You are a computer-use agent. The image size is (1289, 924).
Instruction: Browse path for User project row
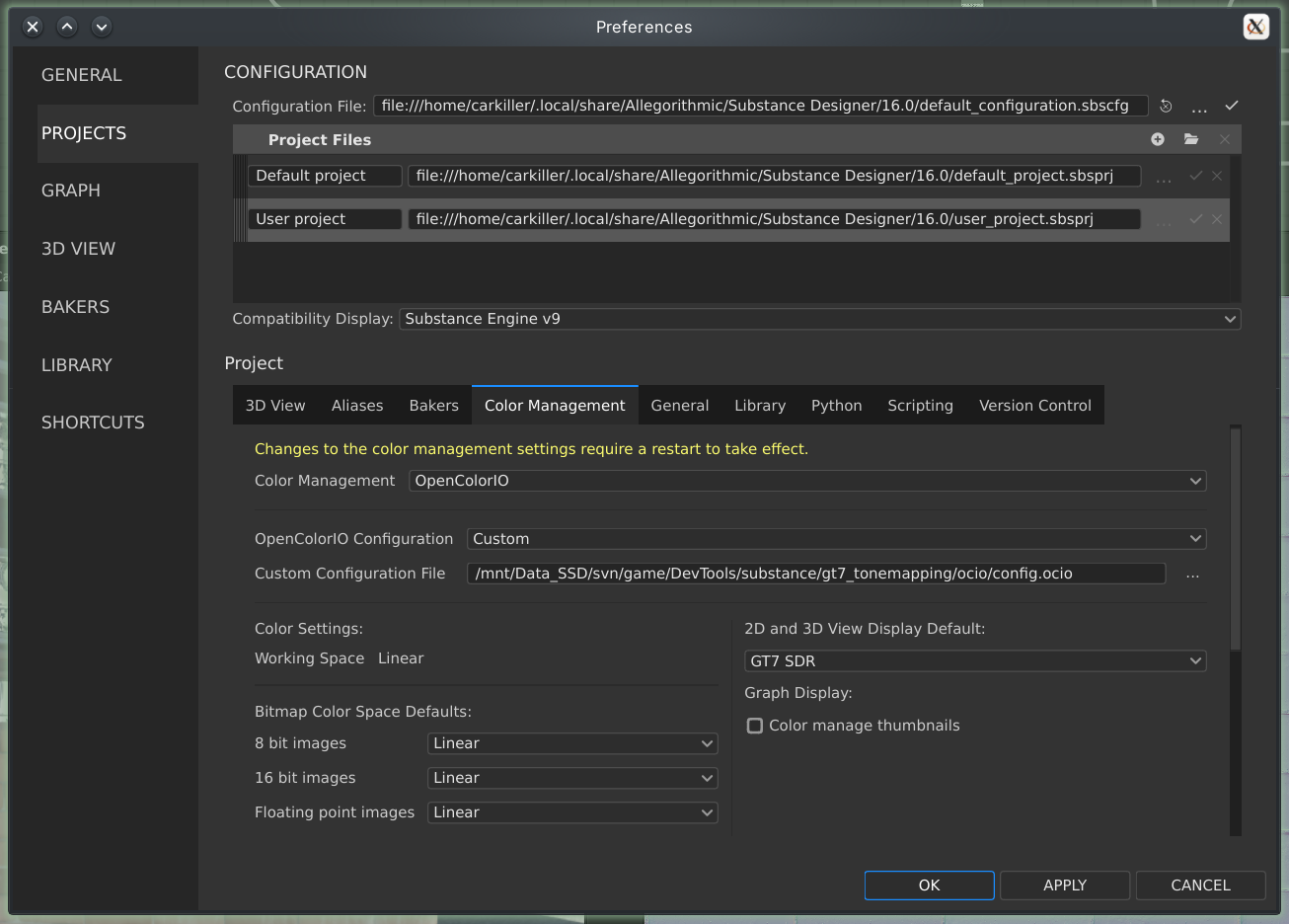click(x=1164, y=221)
